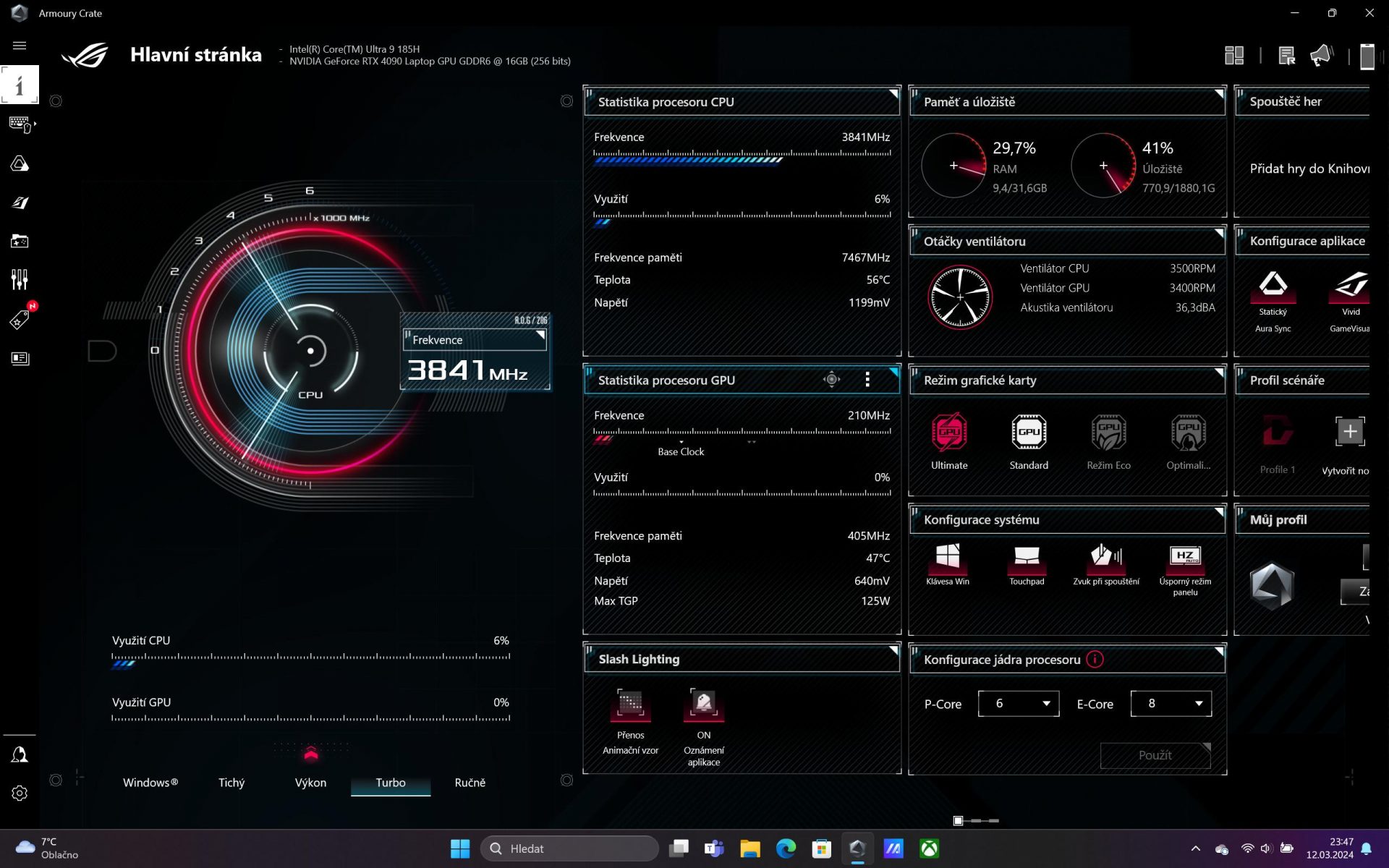Open the P-Core count dropdown

(x=1019, y=704)
